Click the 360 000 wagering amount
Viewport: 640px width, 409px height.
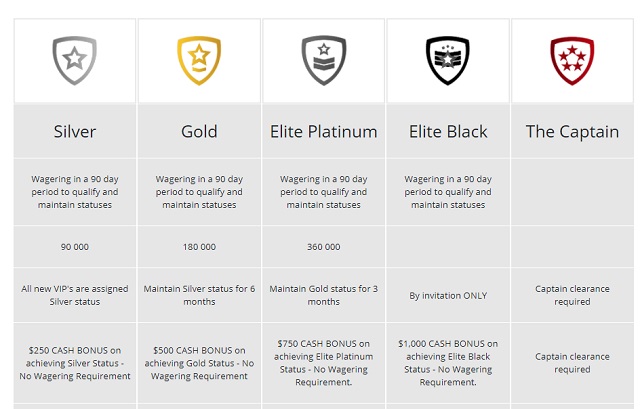[x=324, y=247]
